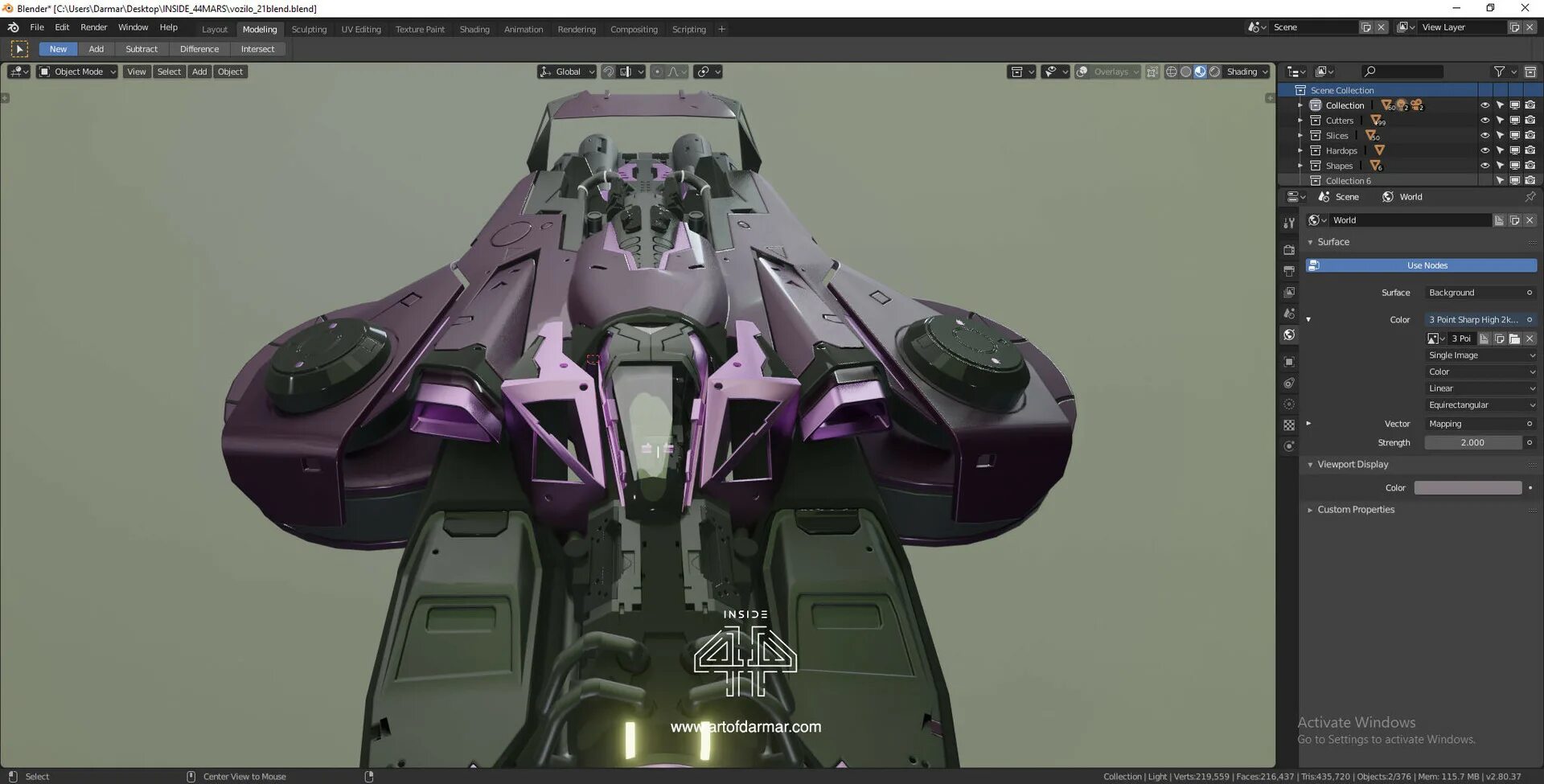This screenshot has height=784, width=1544.
Task: Add a new workspace tab
Action: pos(721,29)
